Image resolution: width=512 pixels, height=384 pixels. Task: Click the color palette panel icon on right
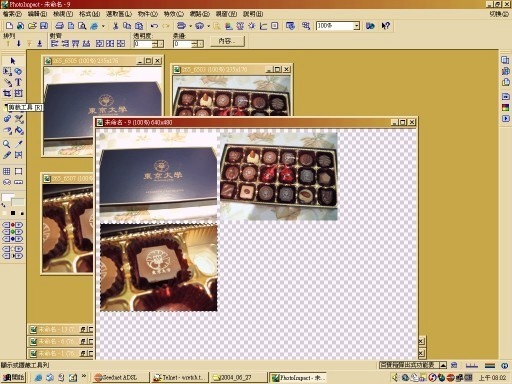tap(505, 107)
